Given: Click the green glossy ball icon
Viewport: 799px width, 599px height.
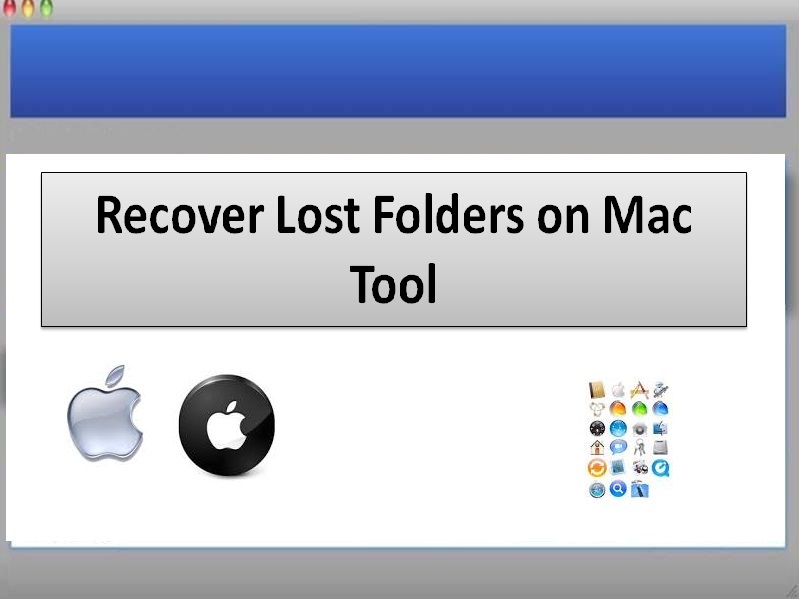Looking at the screenshot, I should 640,408.
